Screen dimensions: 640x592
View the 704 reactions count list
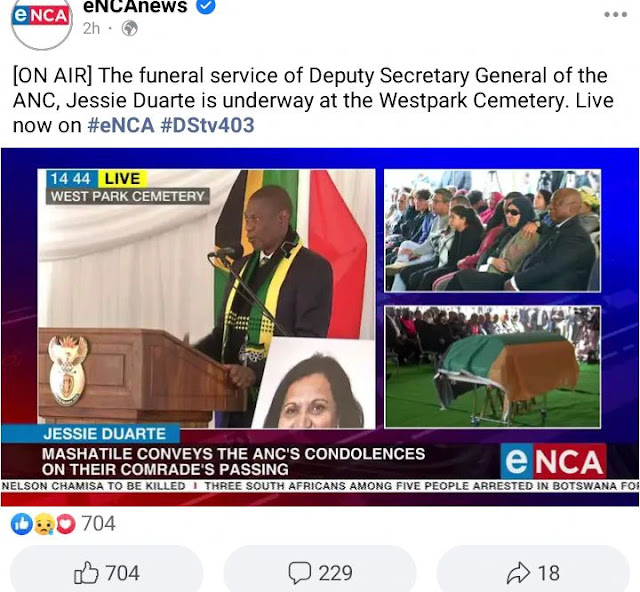98,523
